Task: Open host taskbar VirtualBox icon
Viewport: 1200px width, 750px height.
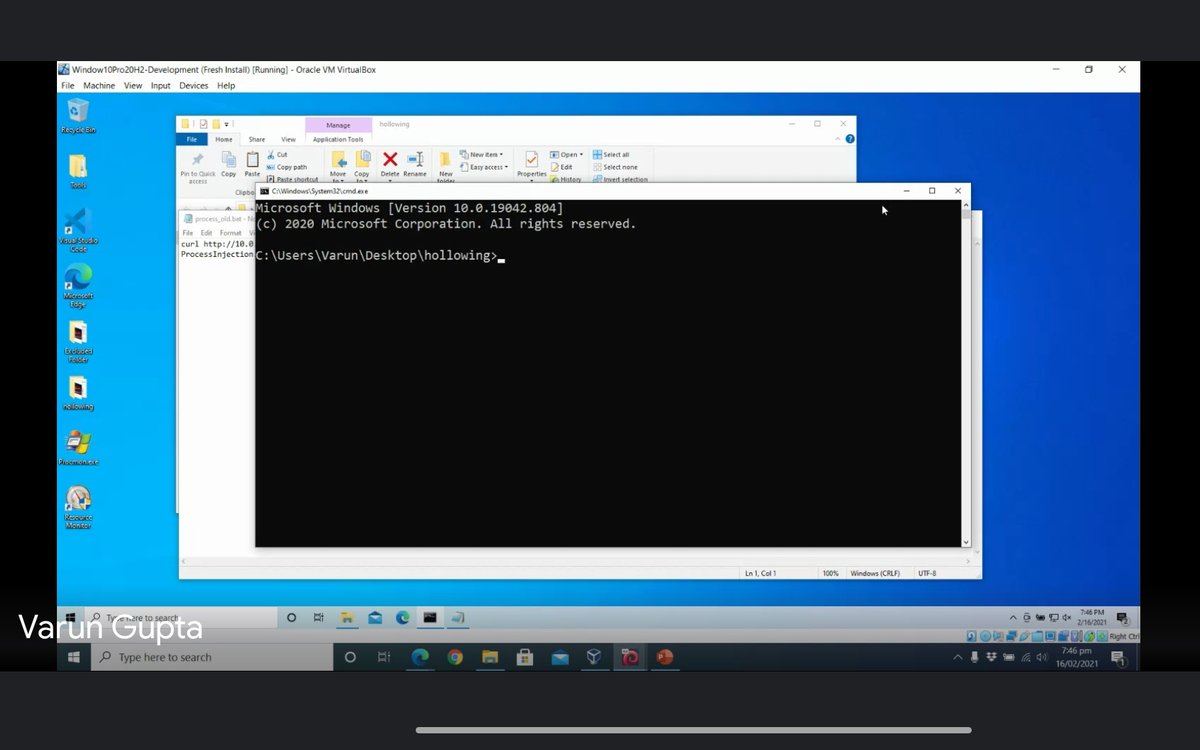Action: click(x=594, y=657)
